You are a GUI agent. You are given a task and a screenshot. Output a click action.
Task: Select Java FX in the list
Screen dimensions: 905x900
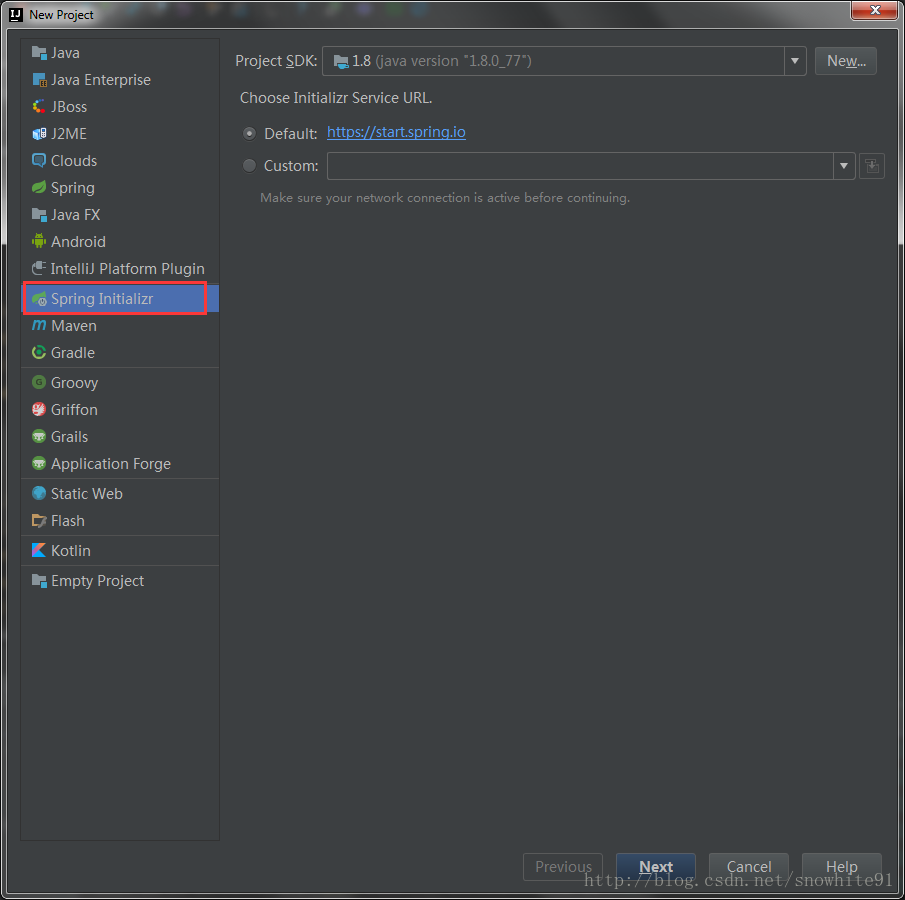[120, 215]
